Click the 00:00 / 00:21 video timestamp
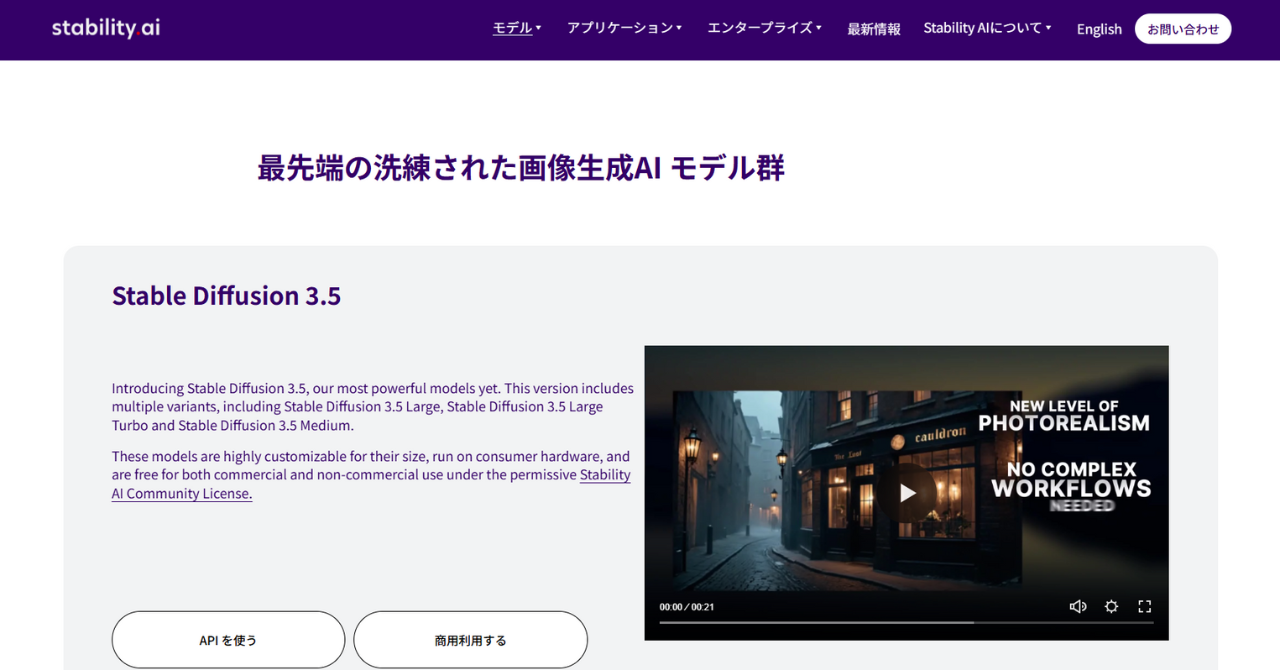 (686, 607)
